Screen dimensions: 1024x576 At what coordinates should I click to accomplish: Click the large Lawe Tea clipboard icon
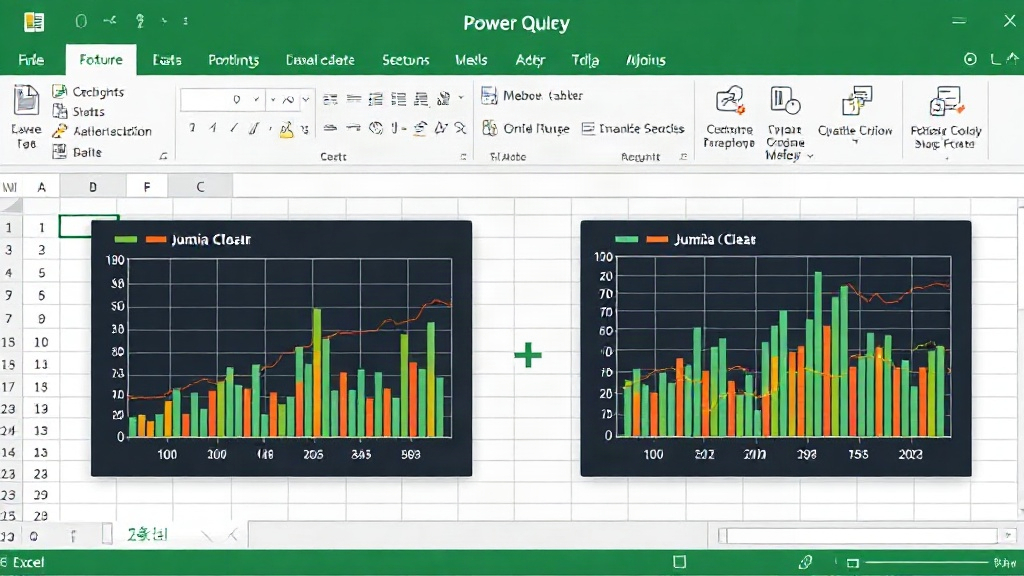pyautogui.click(x=26, y=101)
